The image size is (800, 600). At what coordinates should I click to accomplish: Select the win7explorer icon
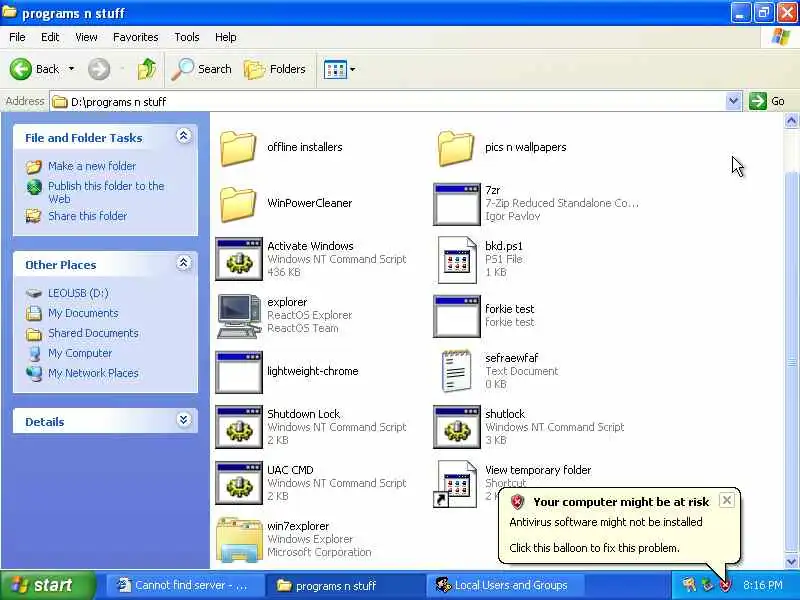coord(238,539)
